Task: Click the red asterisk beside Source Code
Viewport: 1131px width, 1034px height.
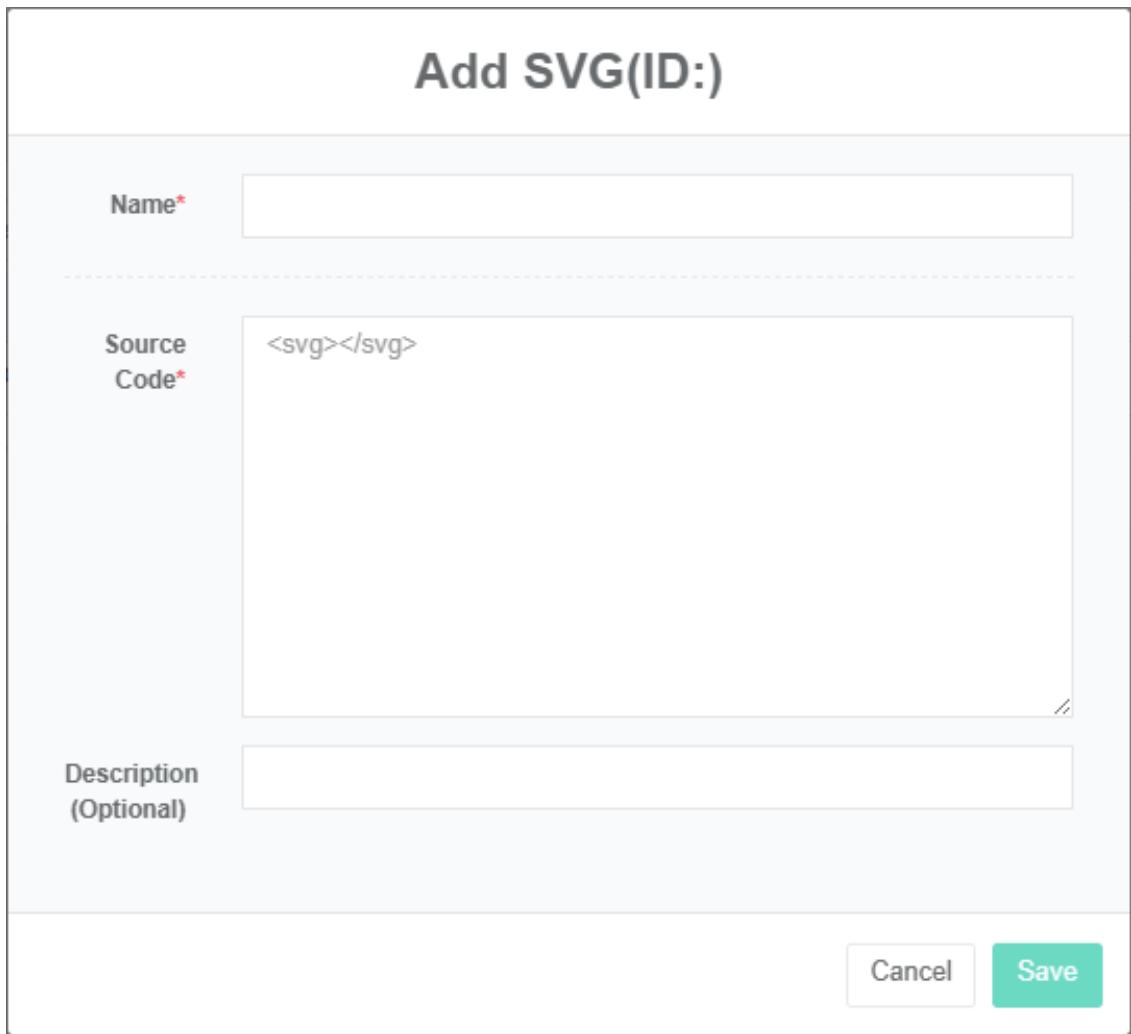Action: [x=181, y=379]
